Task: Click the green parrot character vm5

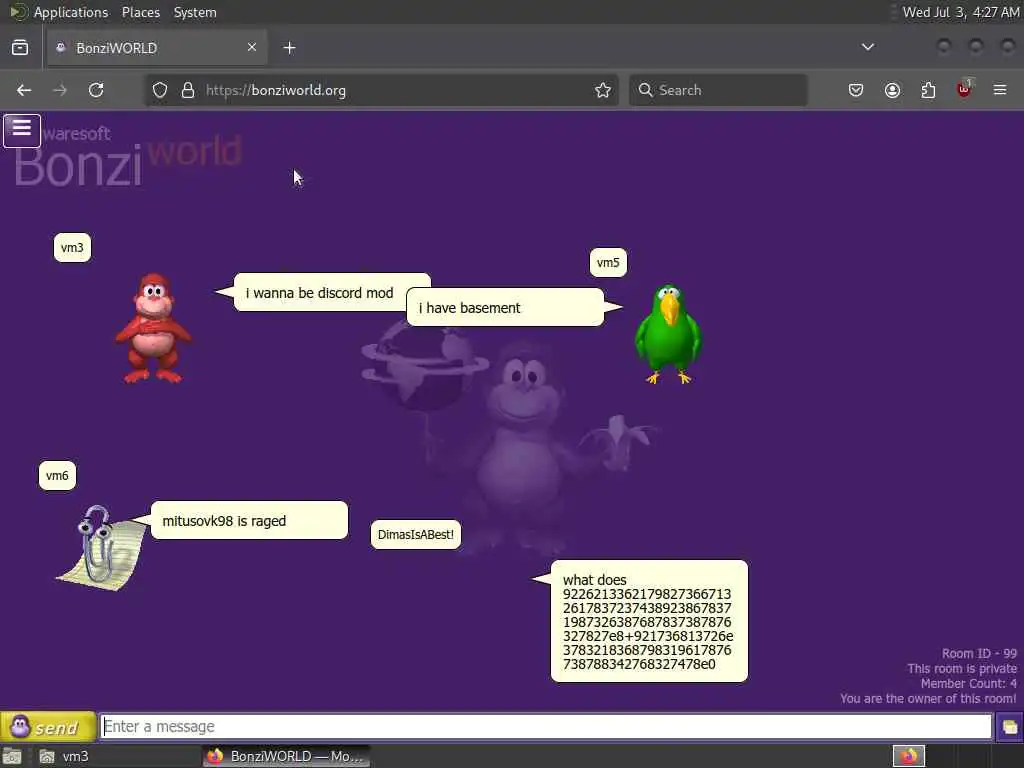Action: click(668, 333)
